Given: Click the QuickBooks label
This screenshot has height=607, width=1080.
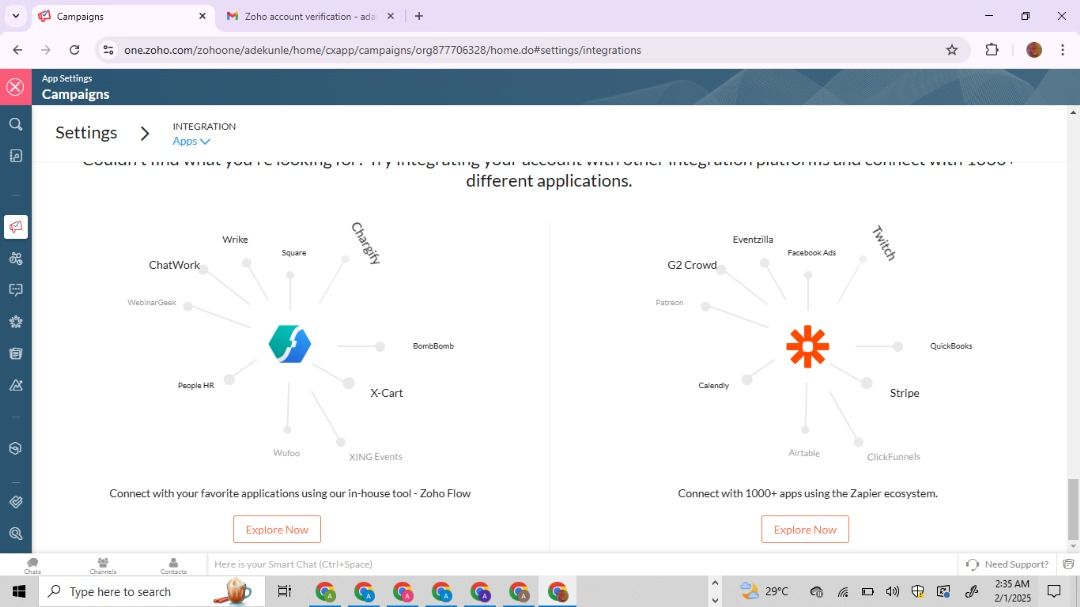Looking at the screenshot, I should tap(951, 346).
